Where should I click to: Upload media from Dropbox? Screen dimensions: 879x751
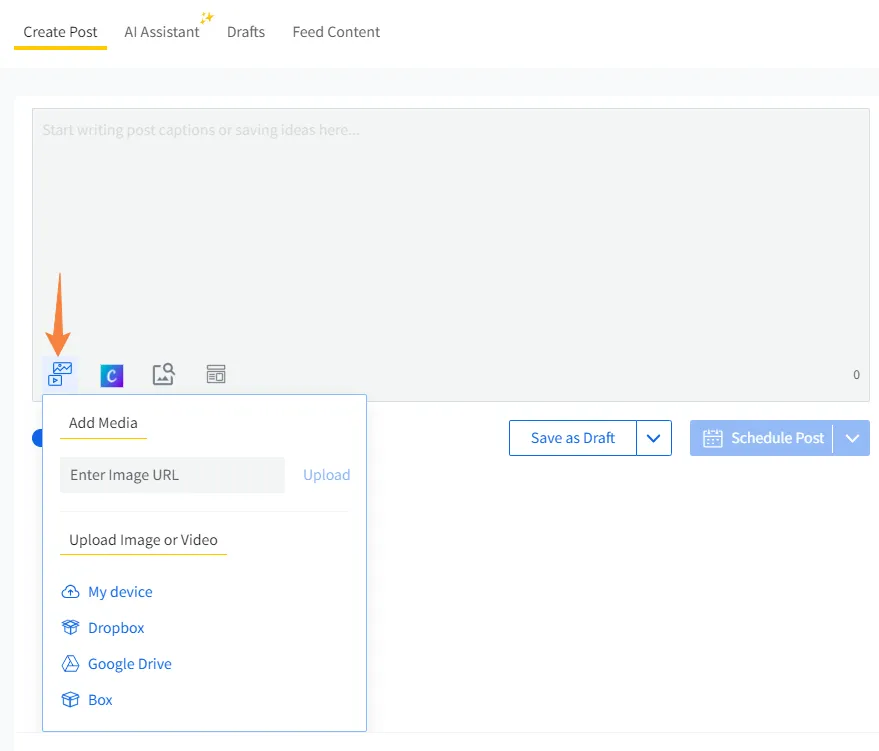pyautogui.click(x=114, y=627)
